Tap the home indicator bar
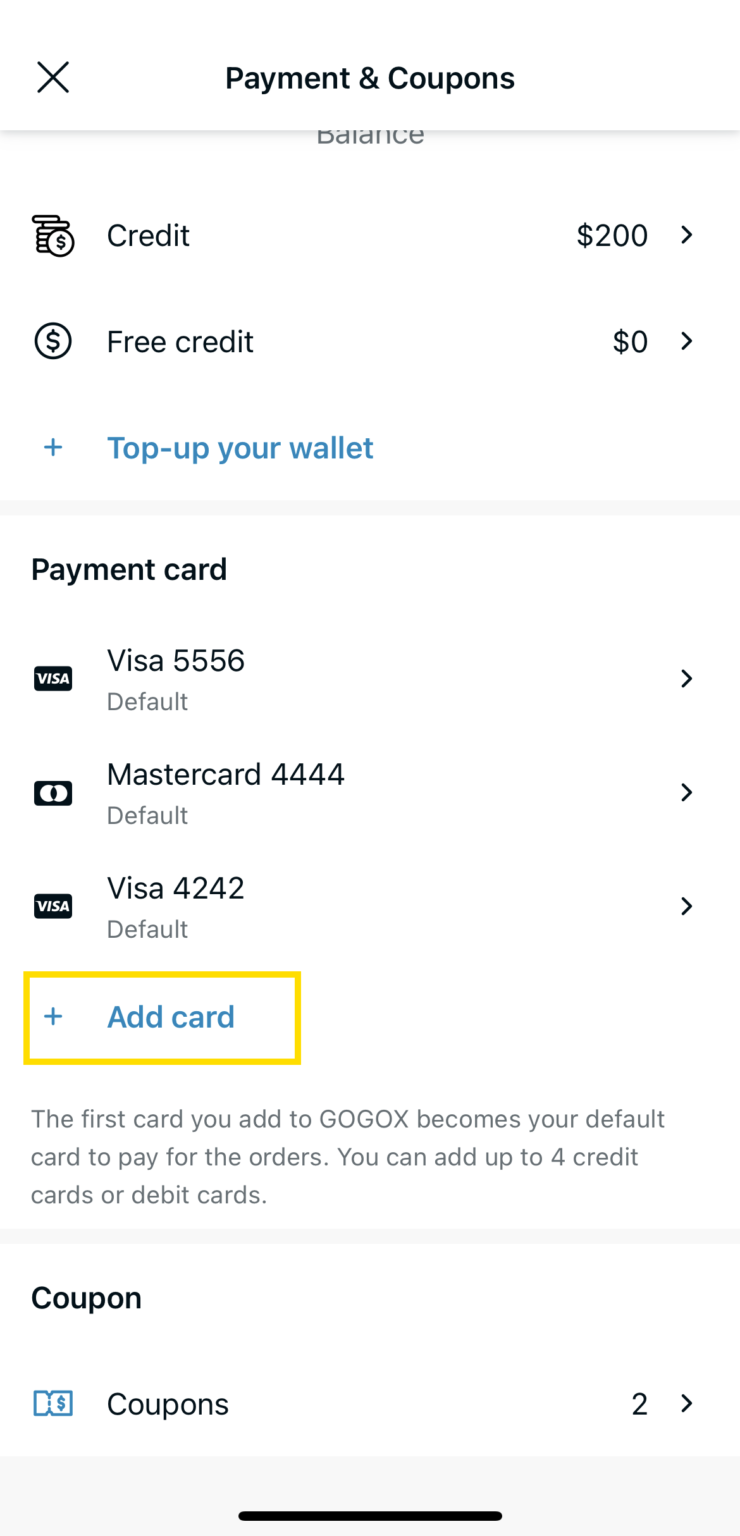This screenshot has height=1536, width=740. (370, 1516)
